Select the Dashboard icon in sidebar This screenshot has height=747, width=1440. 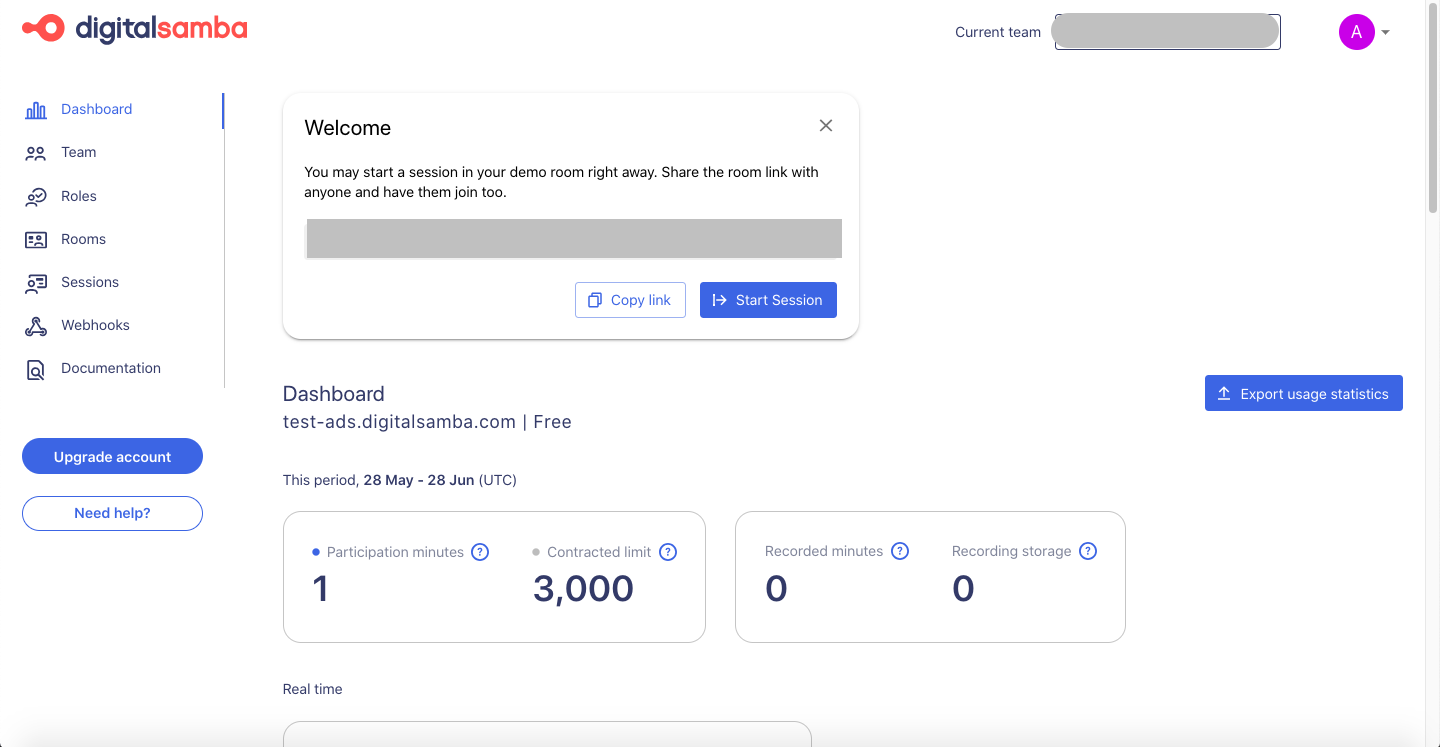pos(35,109)
